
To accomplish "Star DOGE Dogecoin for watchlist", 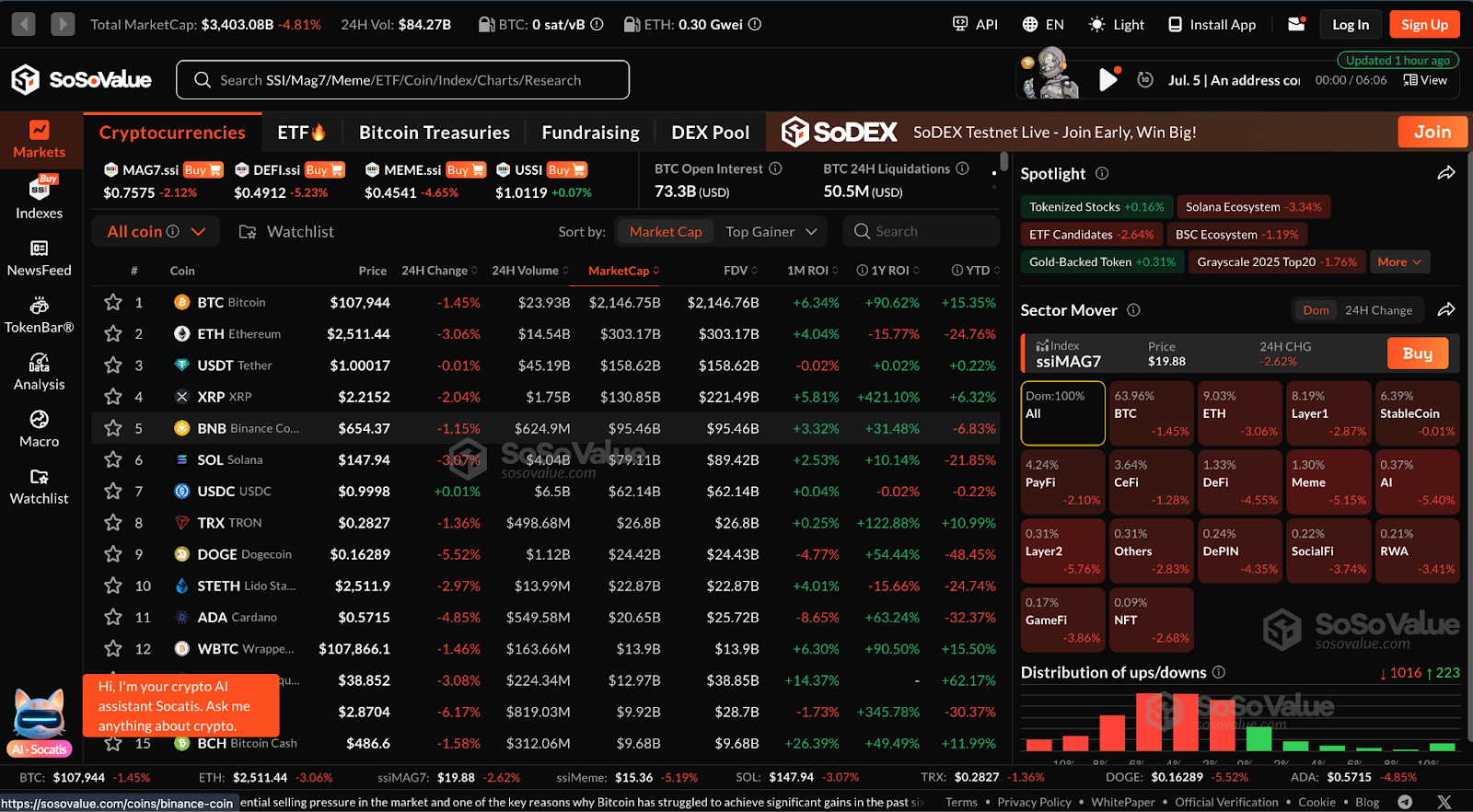I will click(x=113, y=554).
